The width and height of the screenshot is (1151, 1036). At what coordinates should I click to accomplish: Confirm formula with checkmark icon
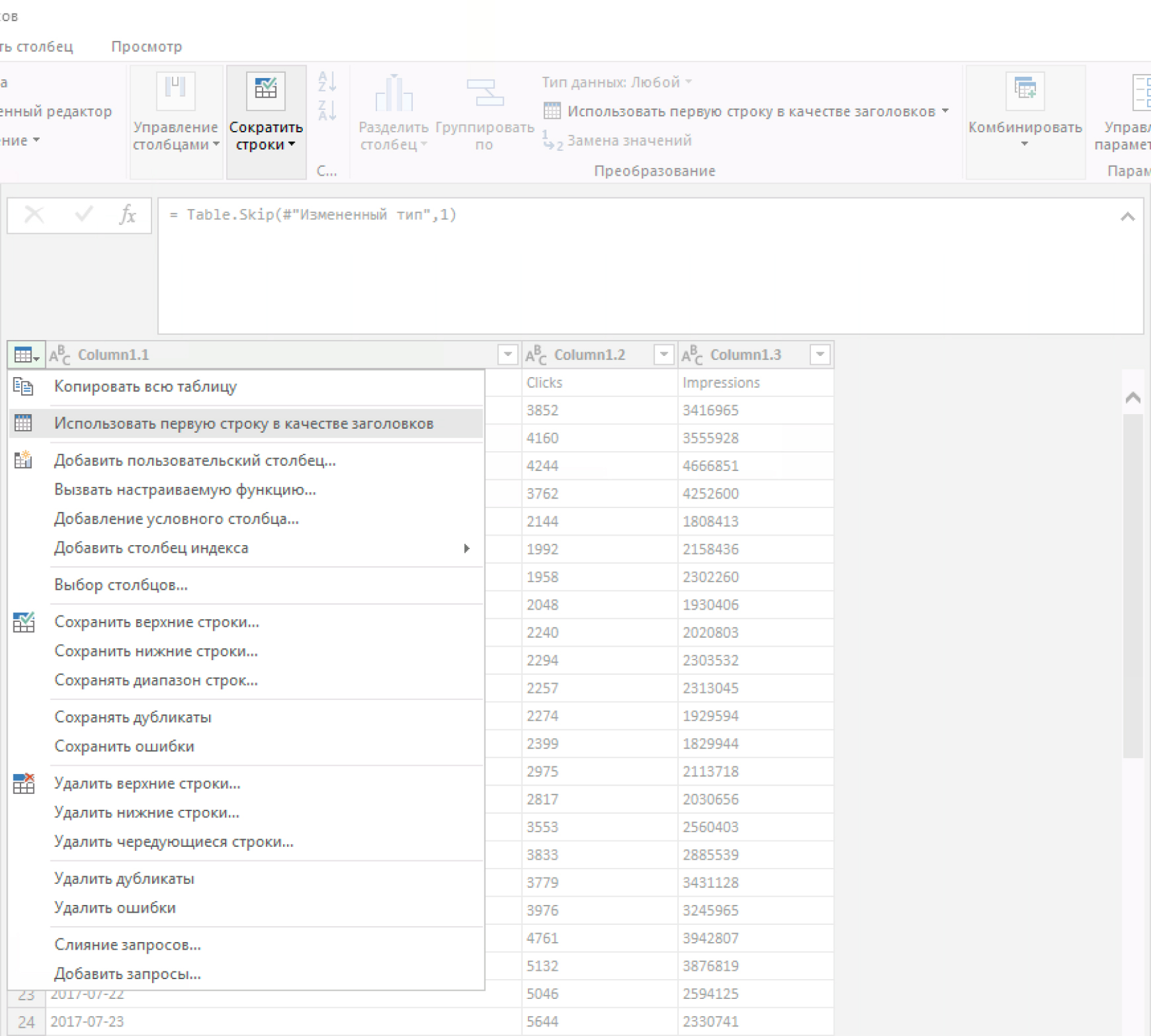(x=84, y=215)
